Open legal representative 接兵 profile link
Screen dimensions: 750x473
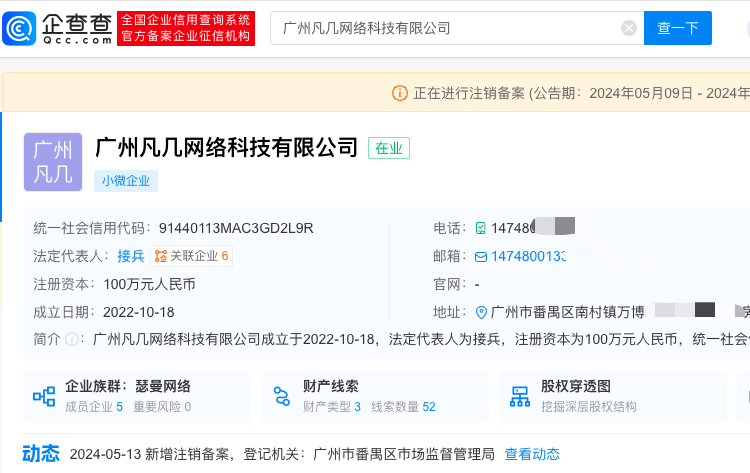131,256
